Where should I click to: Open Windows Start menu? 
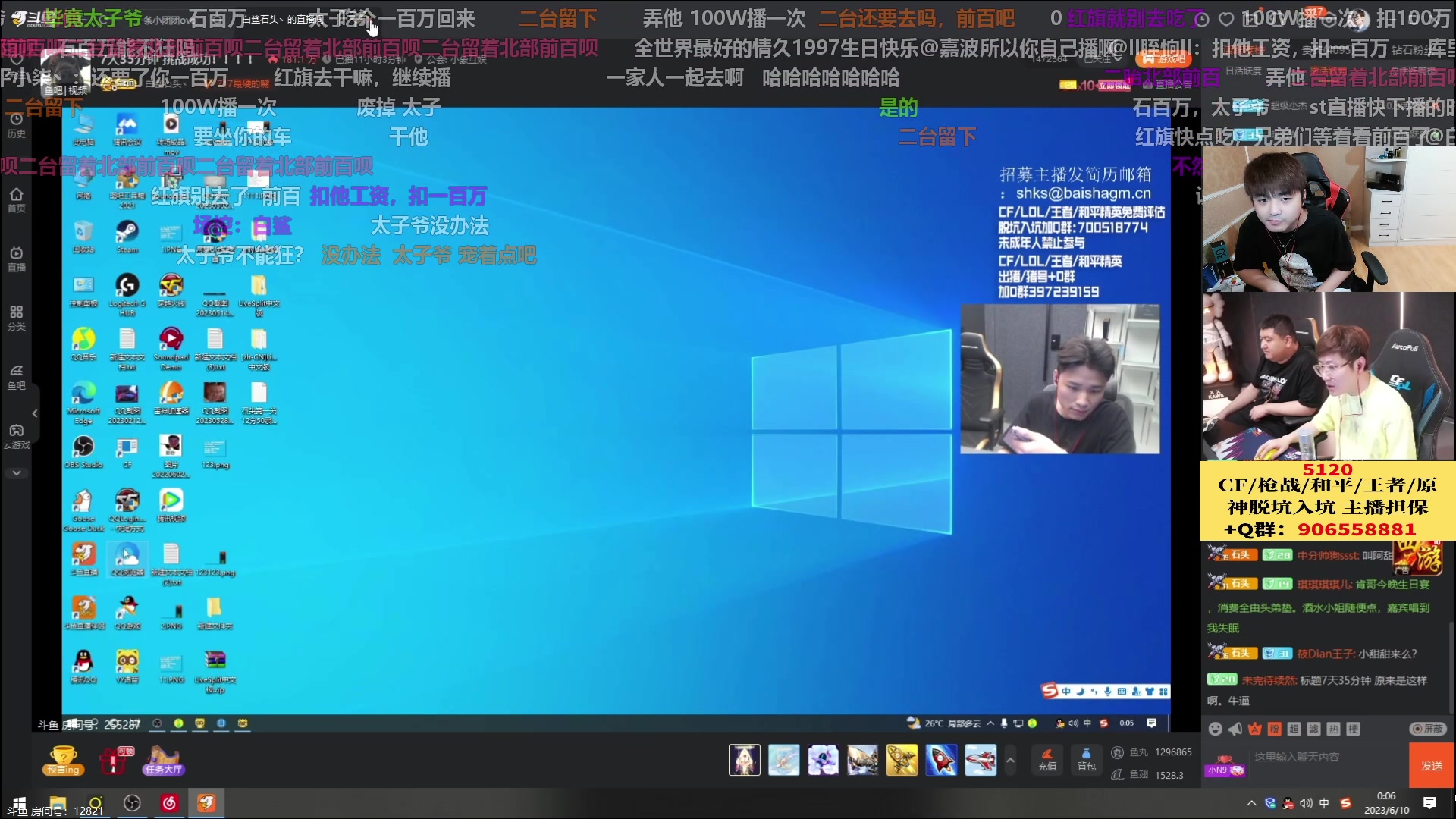click(18, 803)
